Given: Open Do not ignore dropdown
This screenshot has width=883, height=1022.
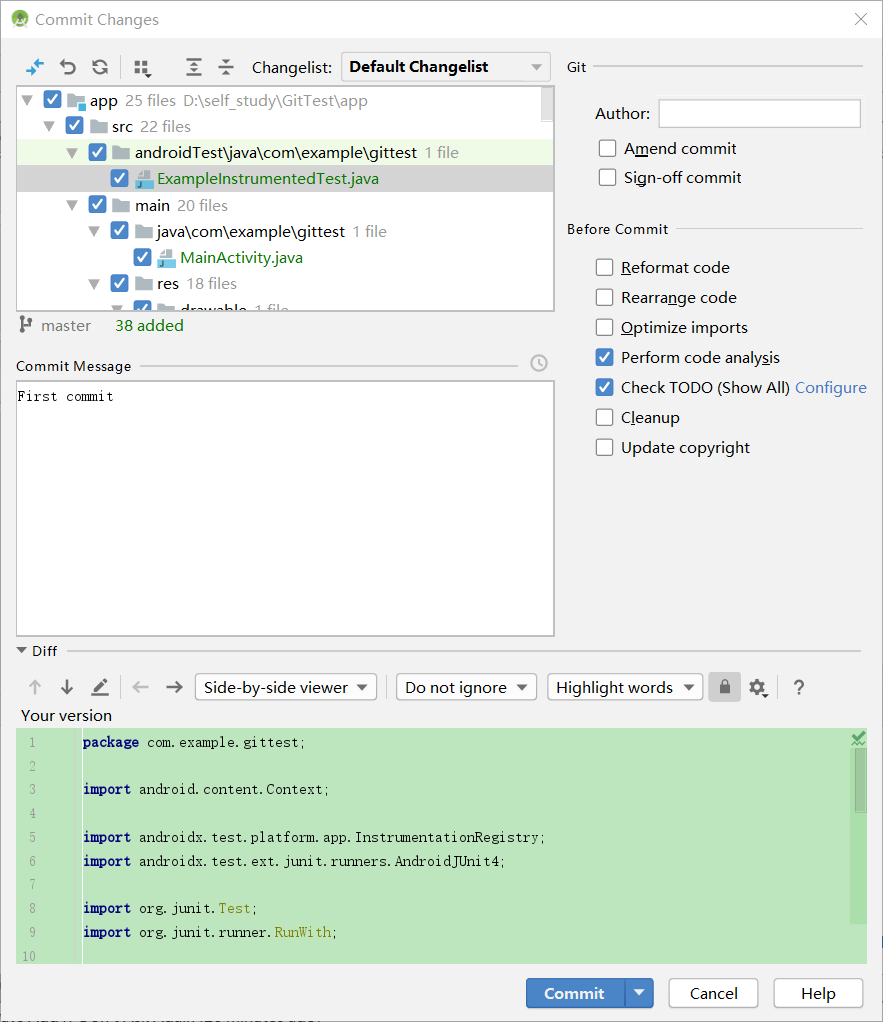Looking at the screenshot, I should coord(466,687).
